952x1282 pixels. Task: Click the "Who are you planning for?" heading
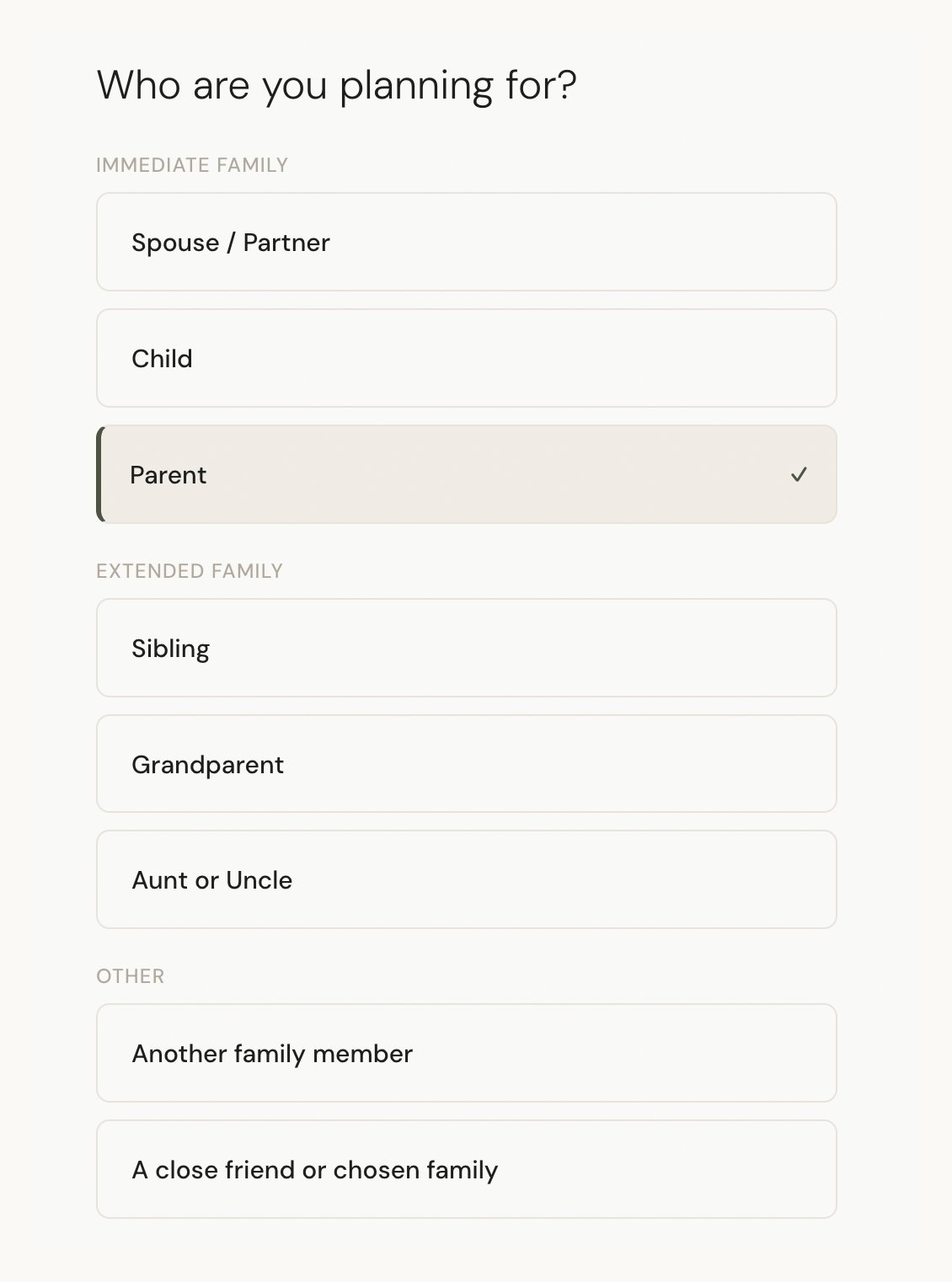[336, 86]
